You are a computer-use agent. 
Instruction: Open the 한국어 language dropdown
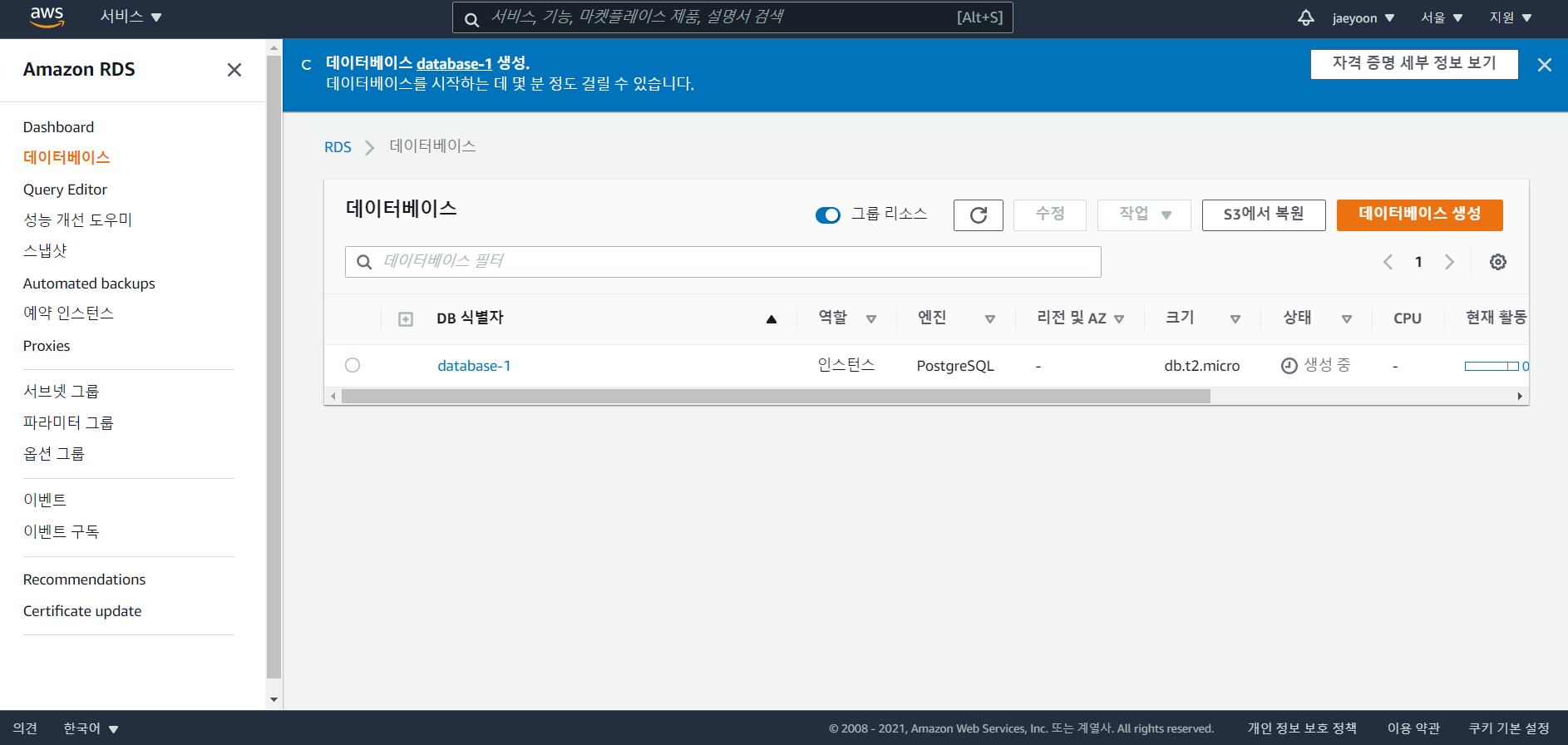coord(91,728)
